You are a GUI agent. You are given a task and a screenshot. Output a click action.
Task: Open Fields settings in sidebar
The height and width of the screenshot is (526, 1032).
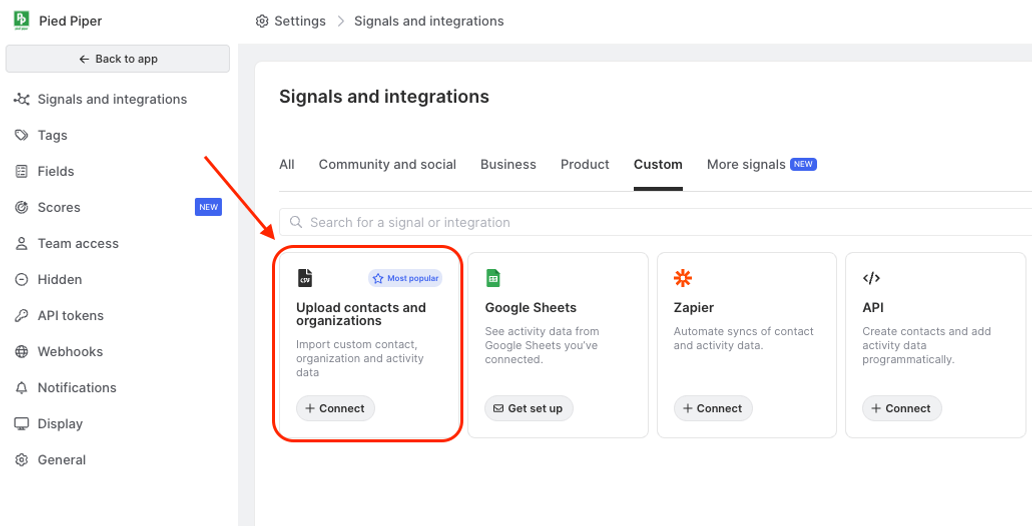point(56,171)
